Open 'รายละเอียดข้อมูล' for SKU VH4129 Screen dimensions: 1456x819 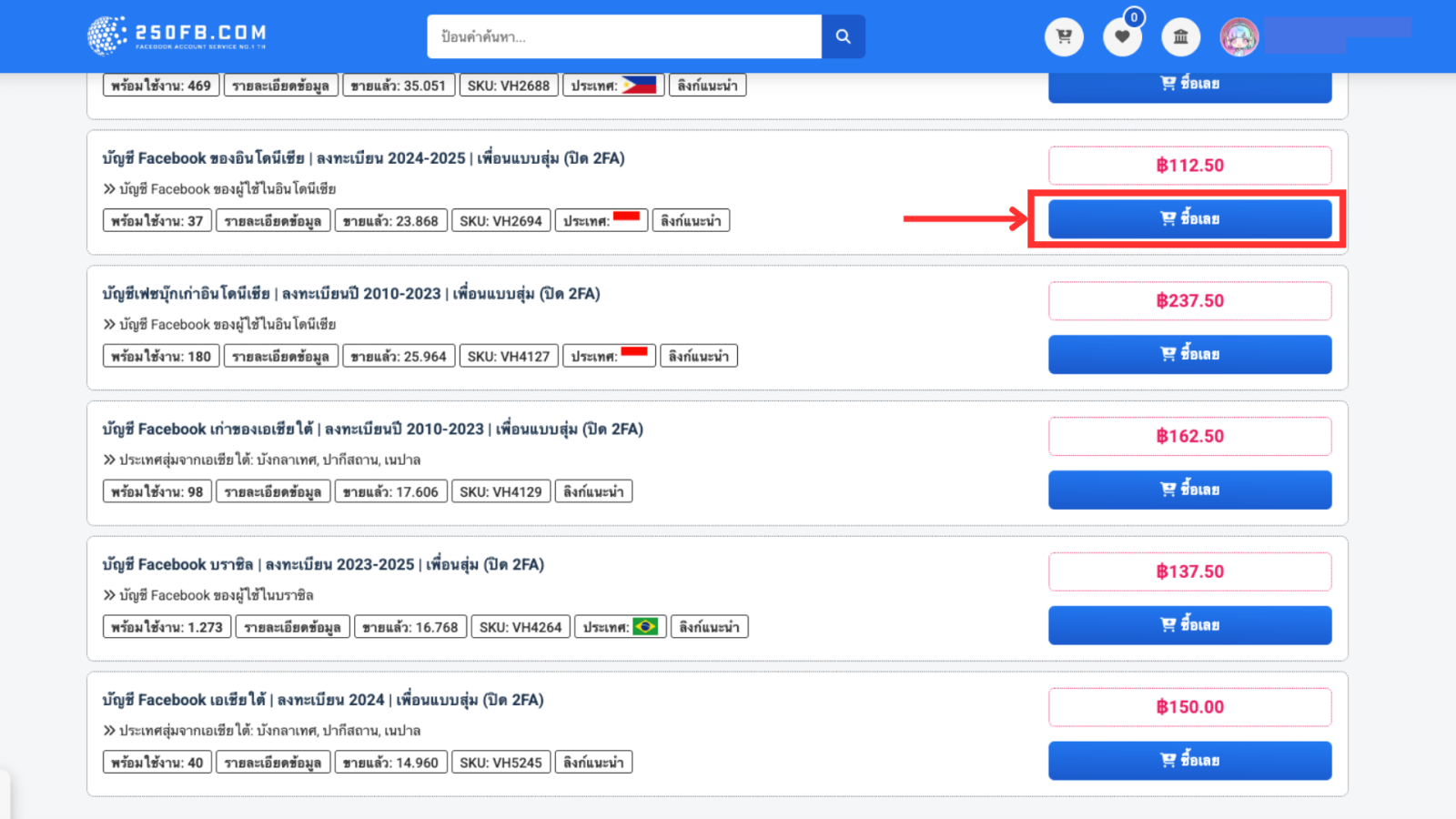click(x=273, y=492)
